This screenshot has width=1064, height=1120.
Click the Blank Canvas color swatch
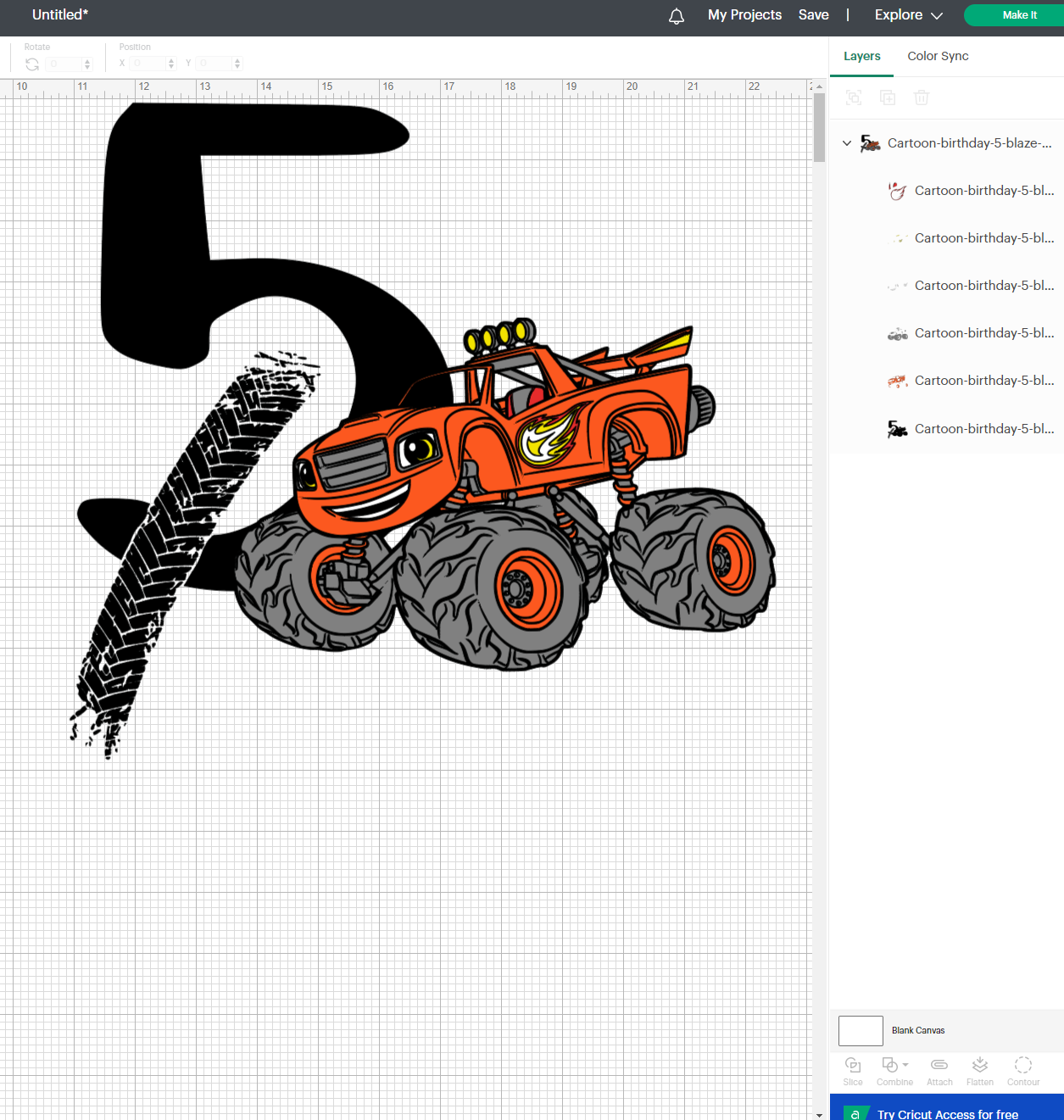[x=860, y=1030]
